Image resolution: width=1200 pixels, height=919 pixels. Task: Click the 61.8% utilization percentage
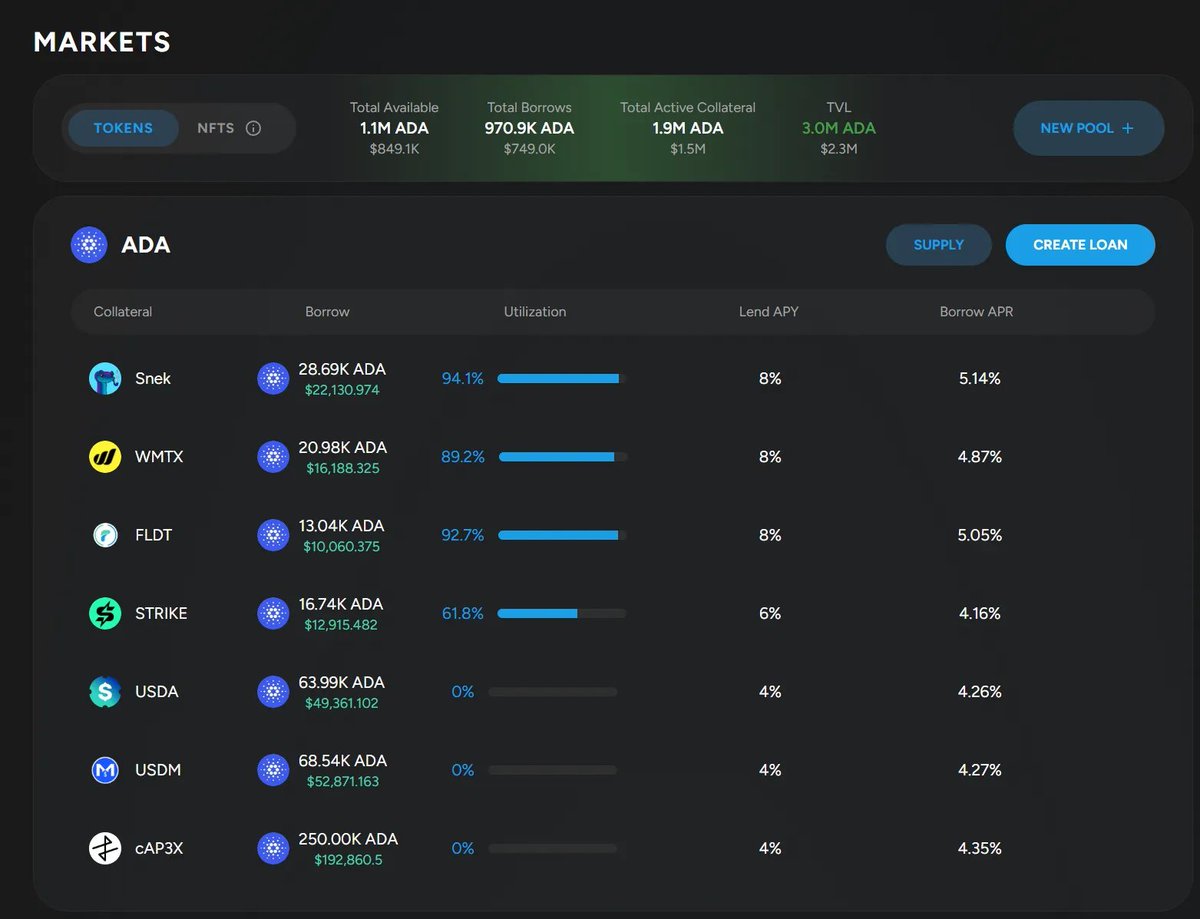pyautogui.click(x=463, y=613)
